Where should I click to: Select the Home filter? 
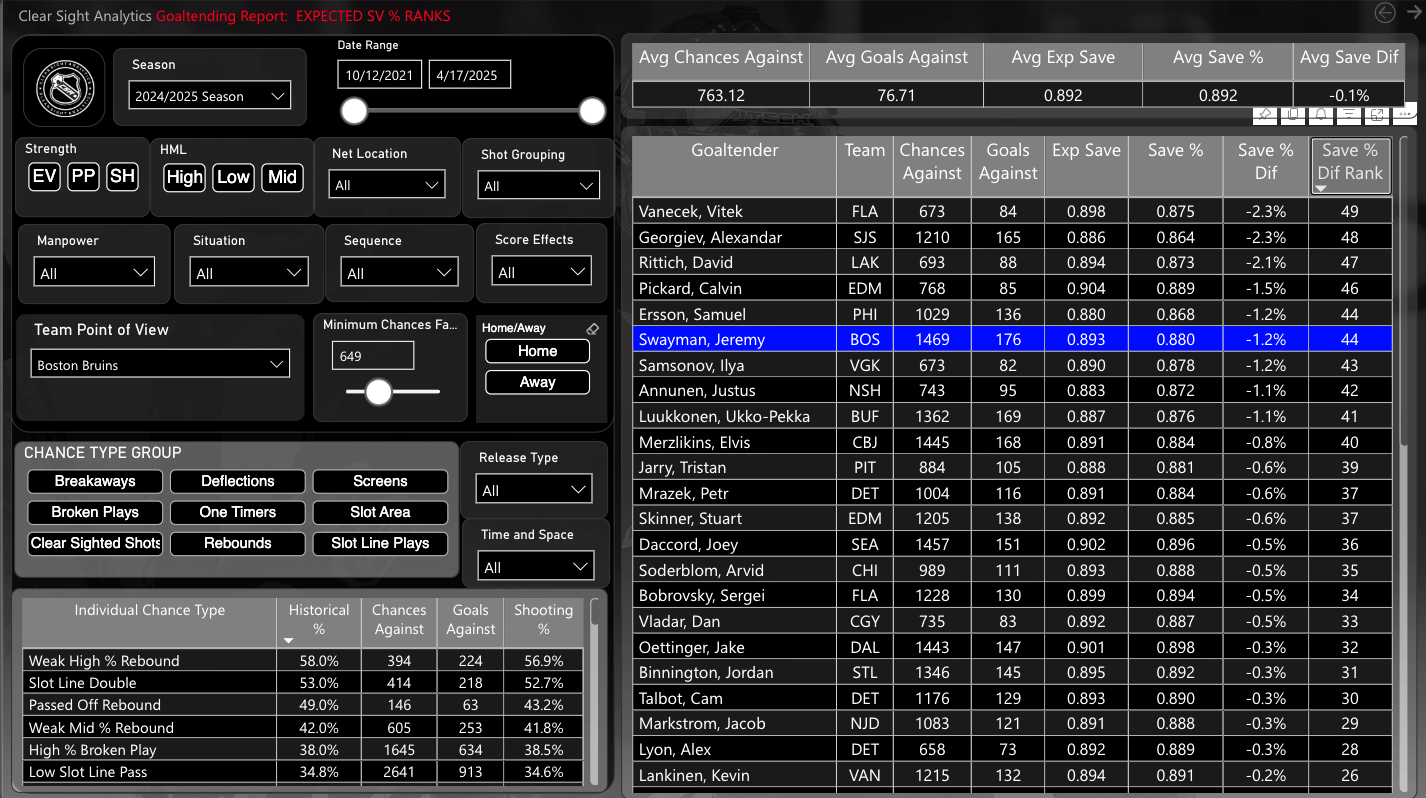[538, 351]
